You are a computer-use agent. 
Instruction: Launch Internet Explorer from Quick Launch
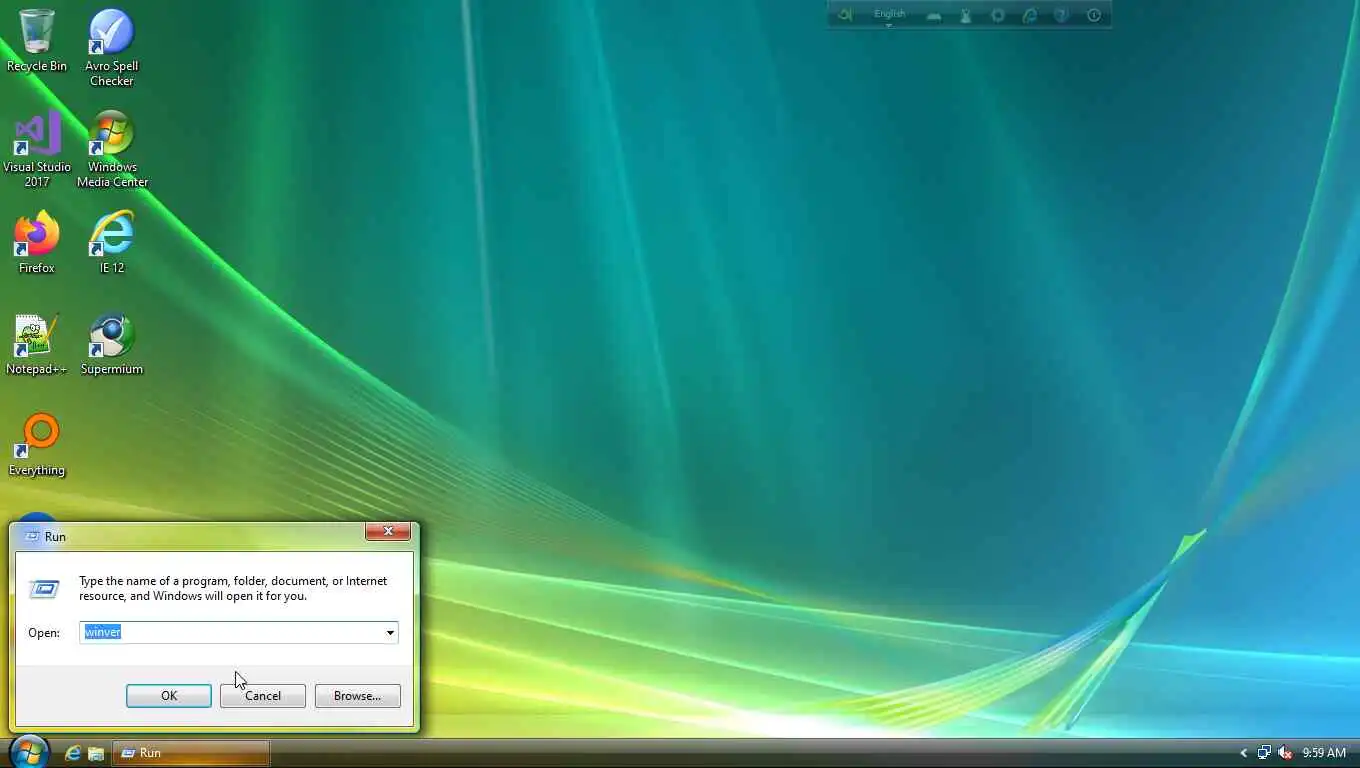[x=72, y=753]
